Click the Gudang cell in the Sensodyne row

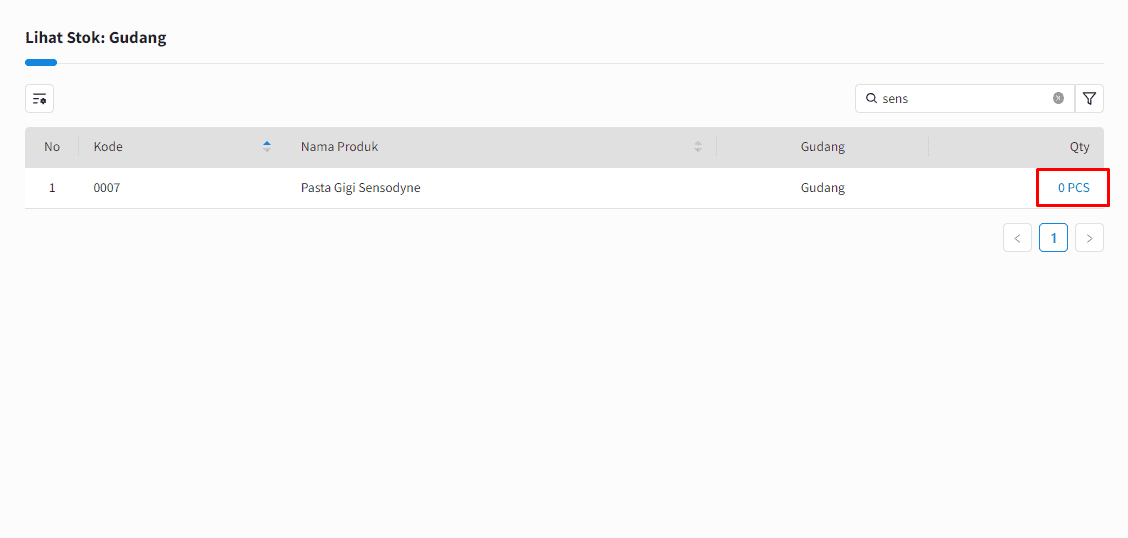(822, 188)
